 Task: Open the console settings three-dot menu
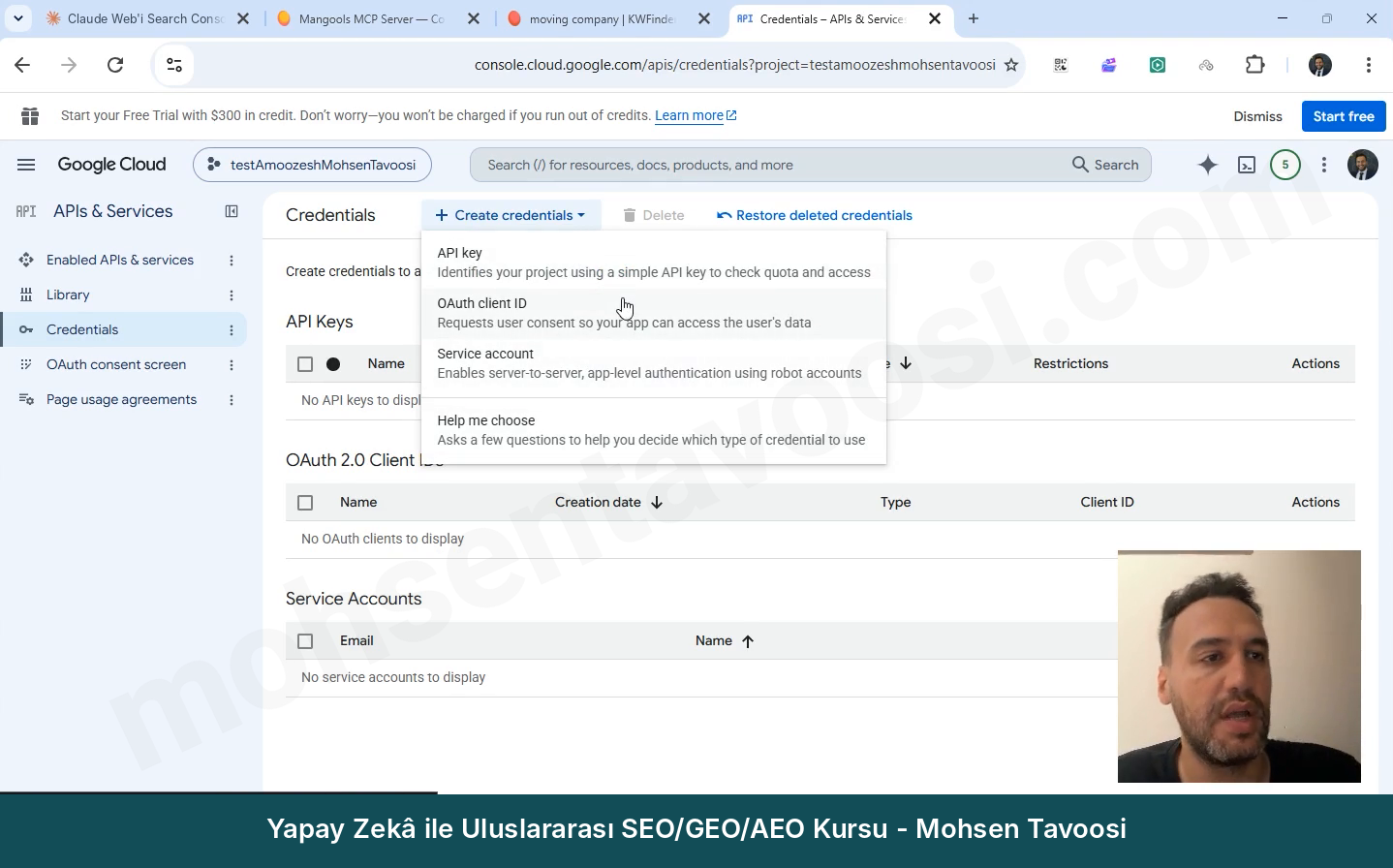(1324, 165)
